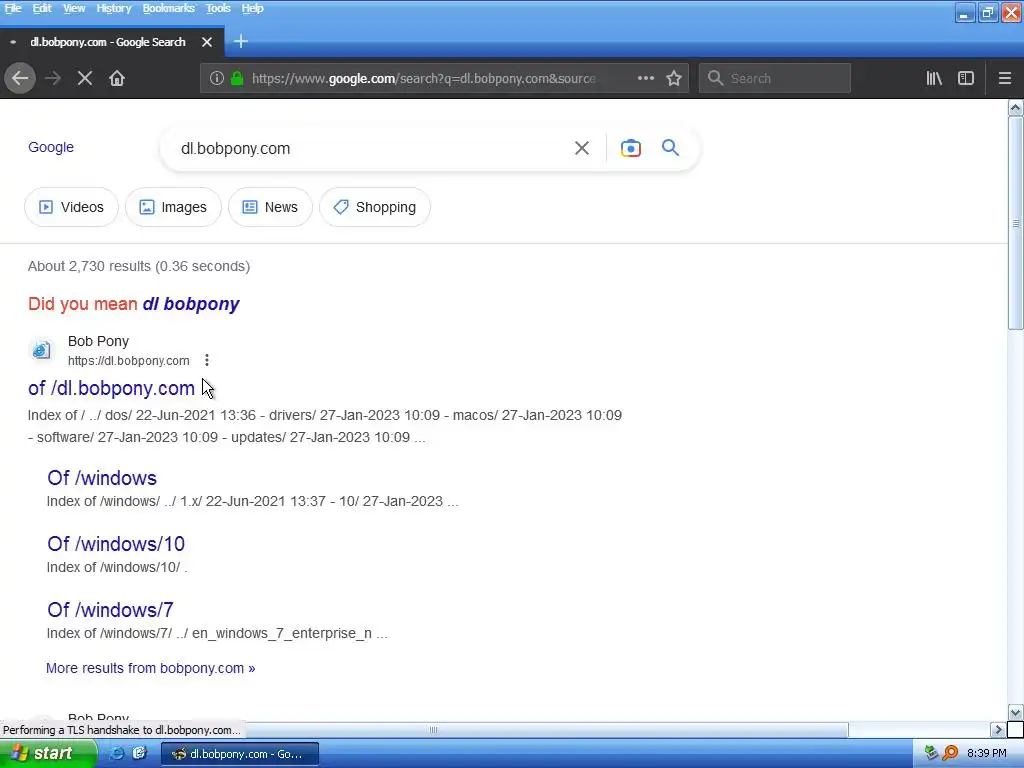Focus the Firefox address bar URL
This screenshot has height=768, width=1024.
(423, 78)
